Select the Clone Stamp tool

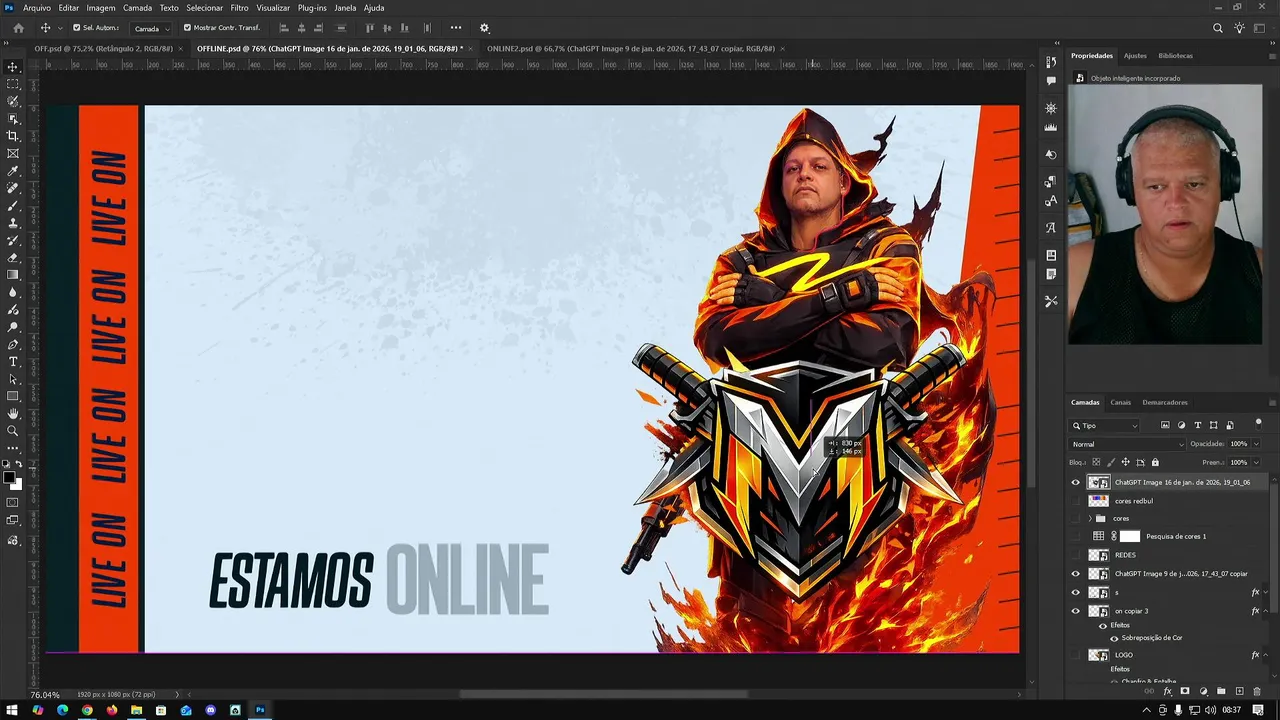13,223
